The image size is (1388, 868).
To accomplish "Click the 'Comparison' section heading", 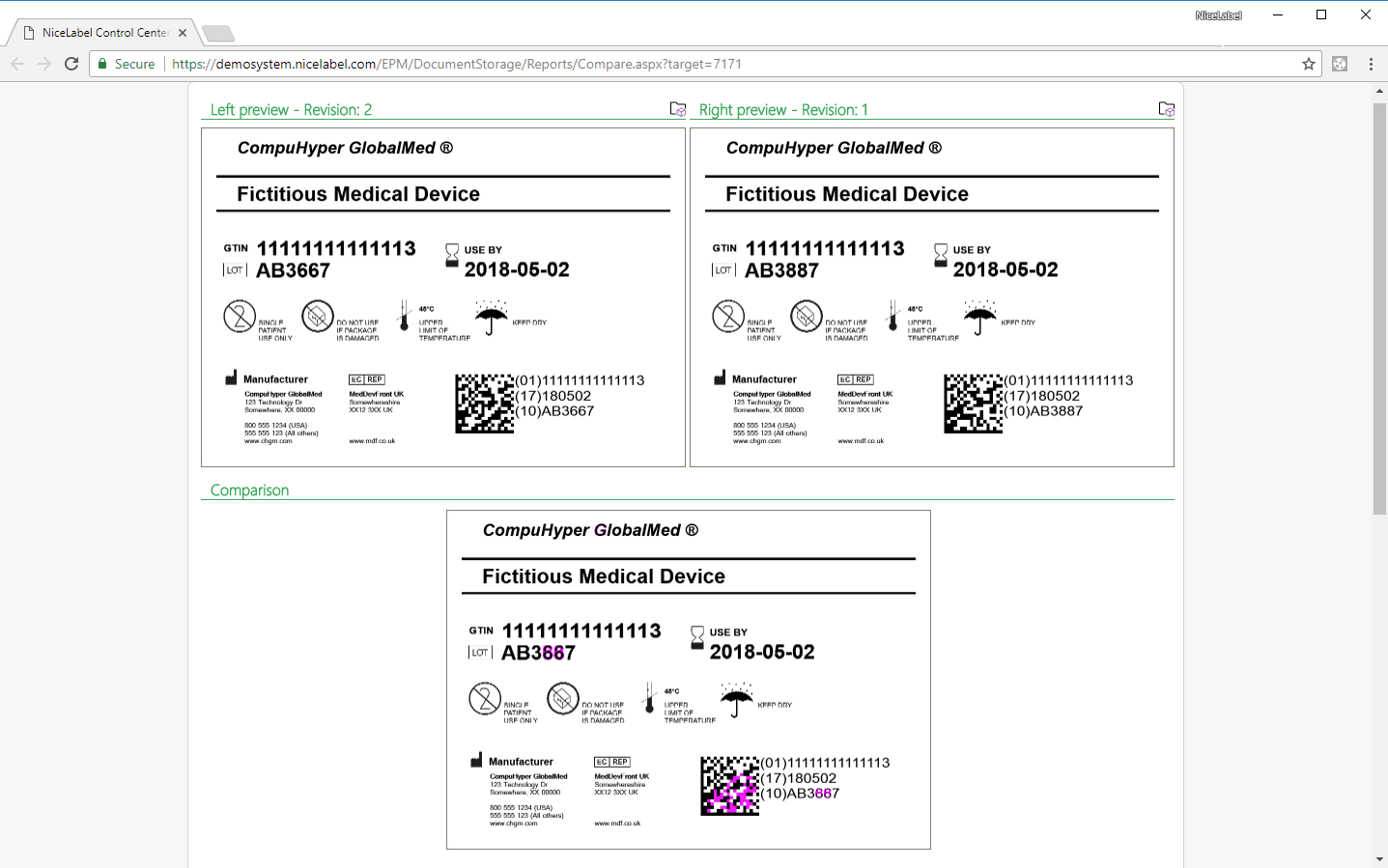I will tap(249, 490).
